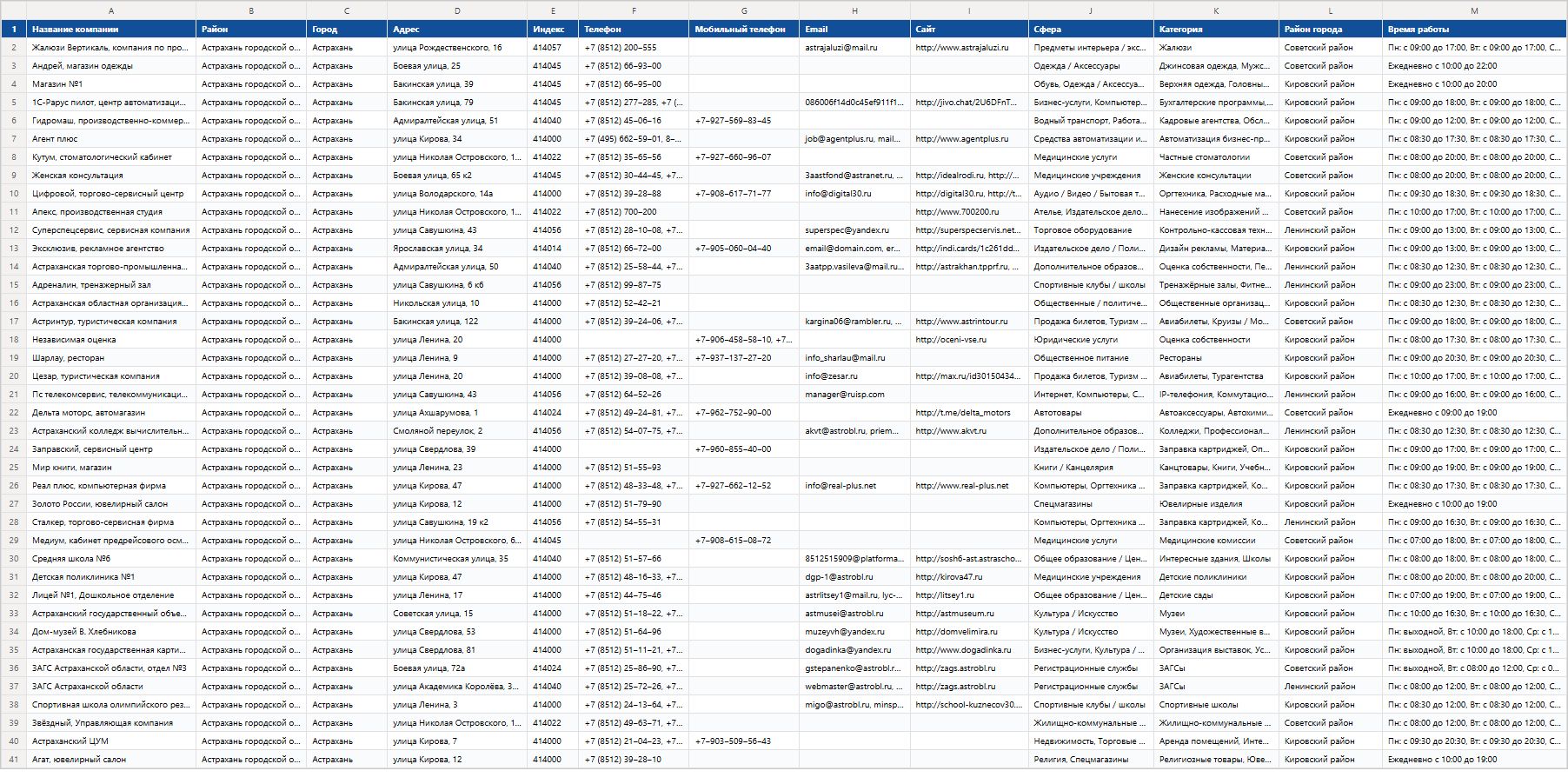Viewport: 1568px width, 784px height.
Task: Click the 'Email' header cell
Action: click(x=854, y=30)
